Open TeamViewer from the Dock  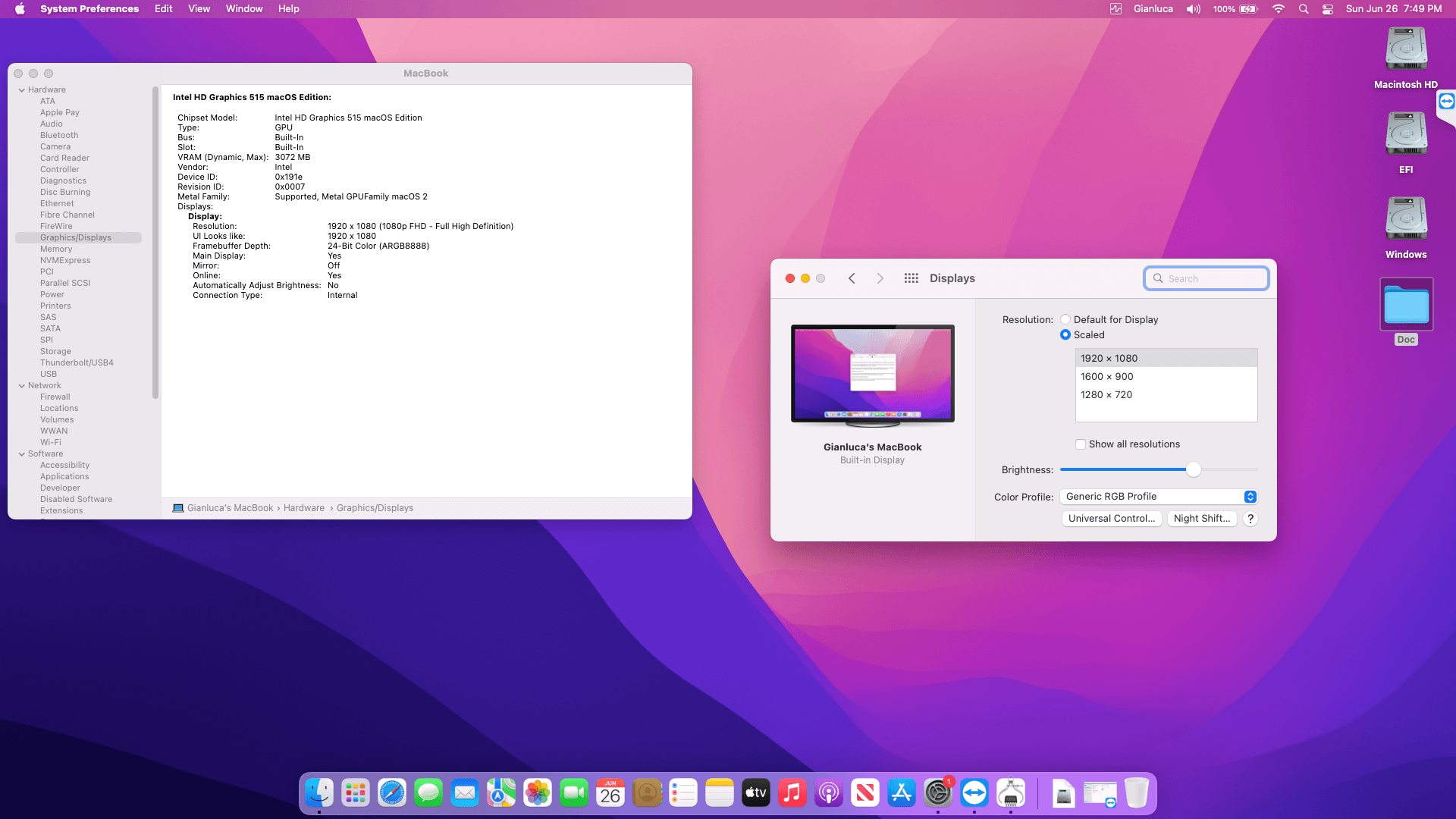[974, 793]
